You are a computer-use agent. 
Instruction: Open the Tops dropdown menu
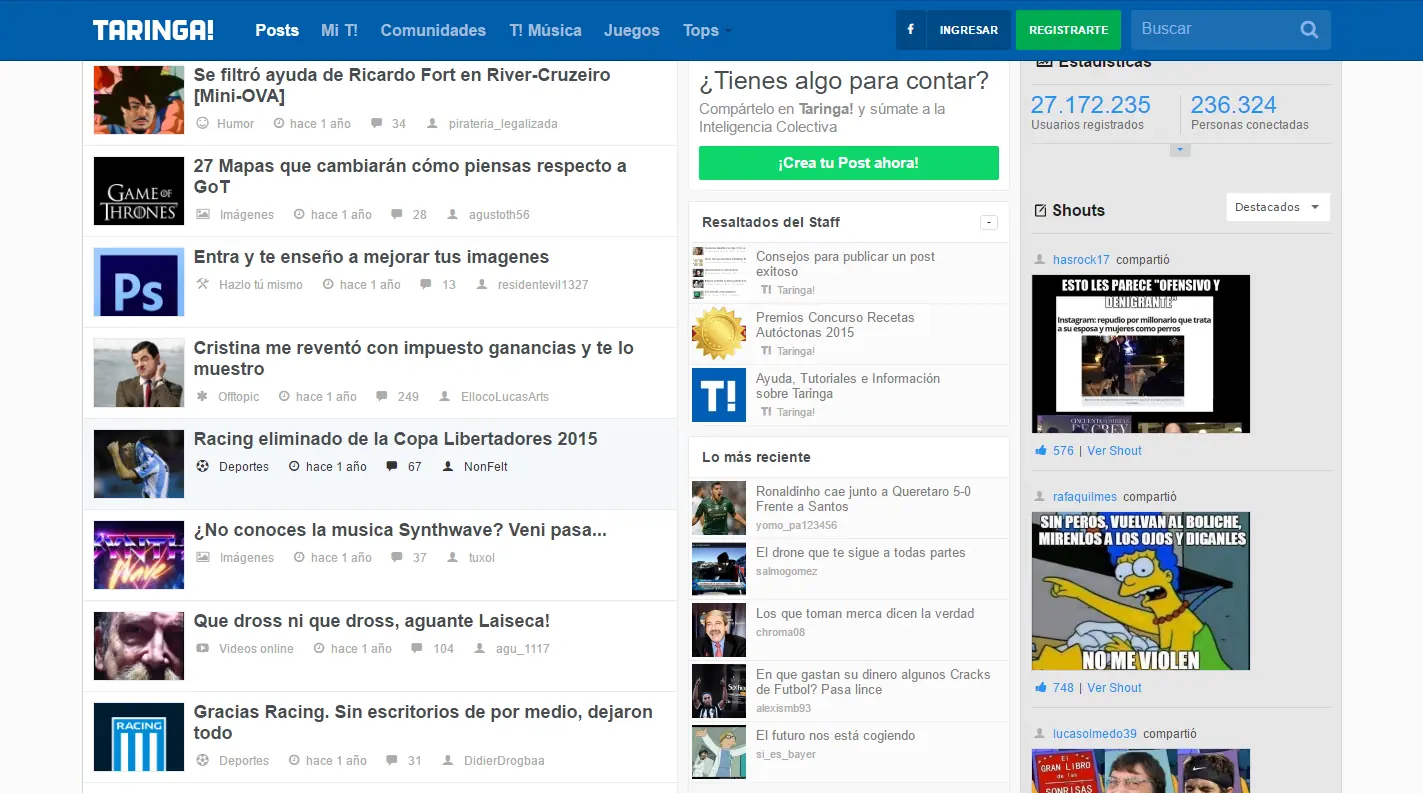(707, 30)
